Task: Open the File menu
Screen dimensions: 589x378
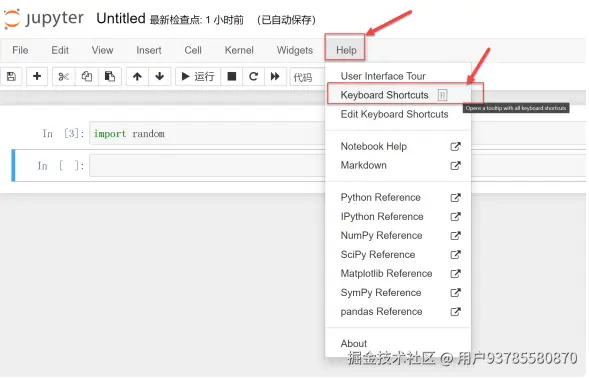Action: click(x=20, y=50)
